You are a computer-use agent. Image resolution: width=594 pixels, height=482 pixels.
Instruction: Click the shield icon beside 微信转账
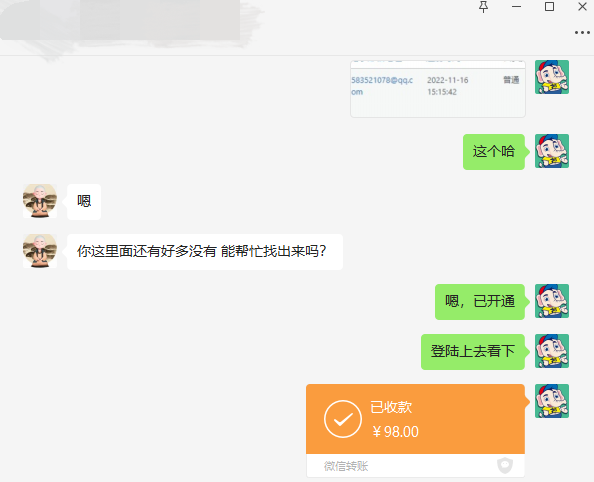click(505, 465)
